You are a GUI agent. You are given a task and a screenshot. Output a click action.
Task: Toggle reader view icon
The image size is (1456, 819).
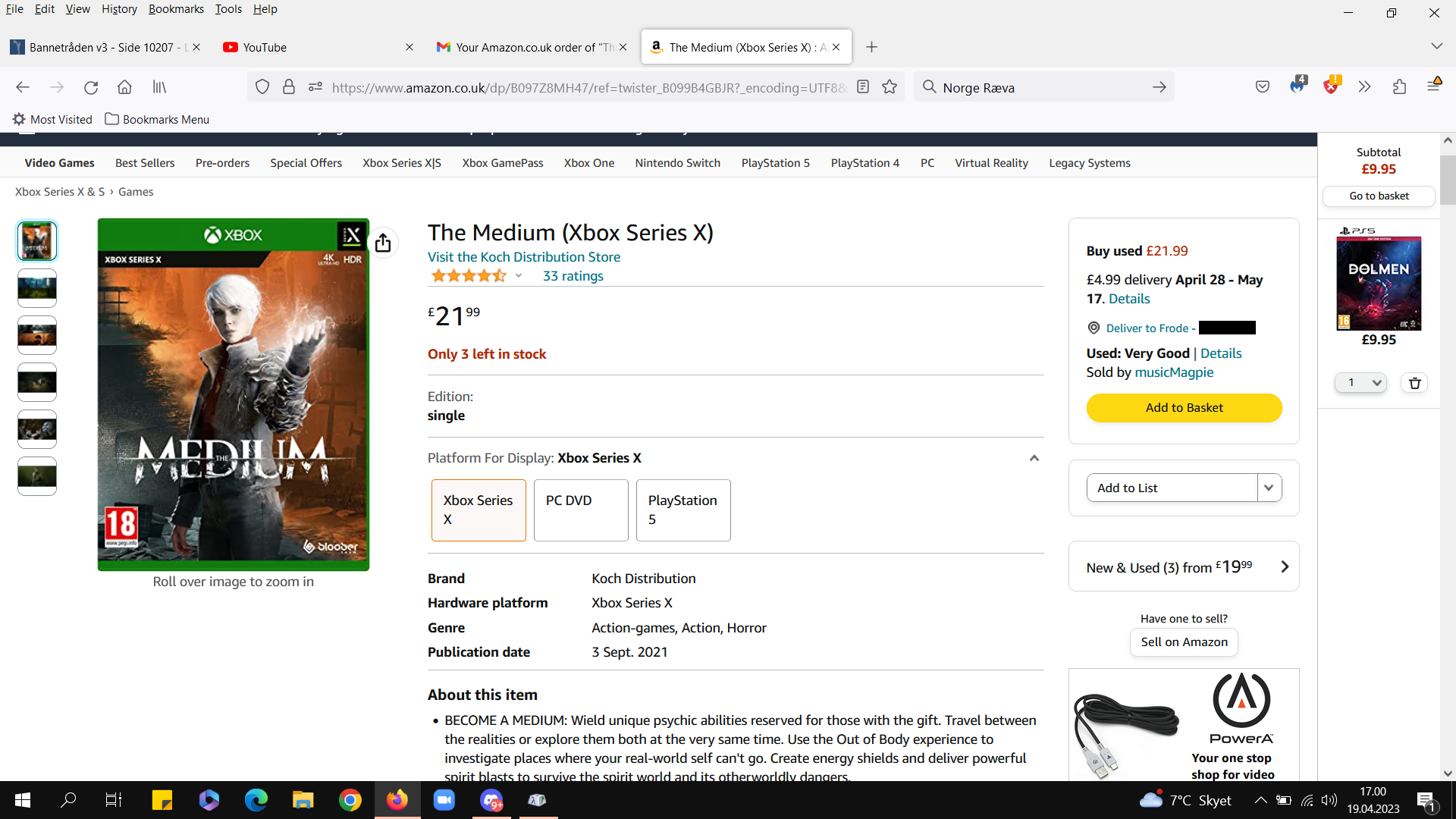(863, 87)
